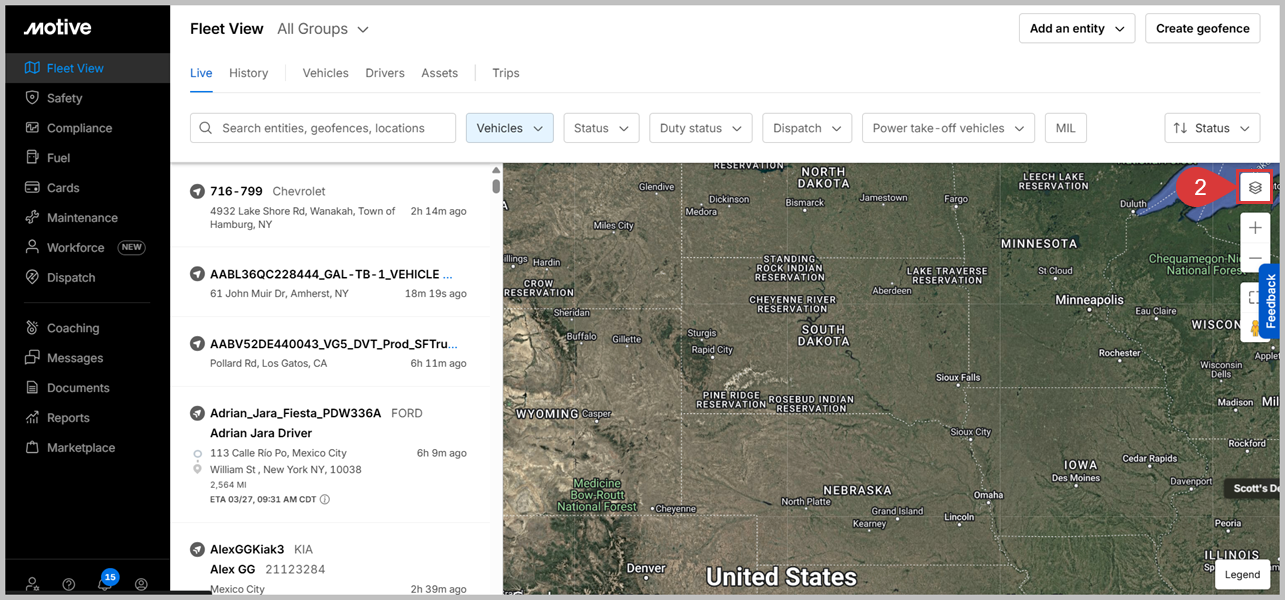
Task: Toggle fullscreen map view
Action: click(x=1252, y=298)
